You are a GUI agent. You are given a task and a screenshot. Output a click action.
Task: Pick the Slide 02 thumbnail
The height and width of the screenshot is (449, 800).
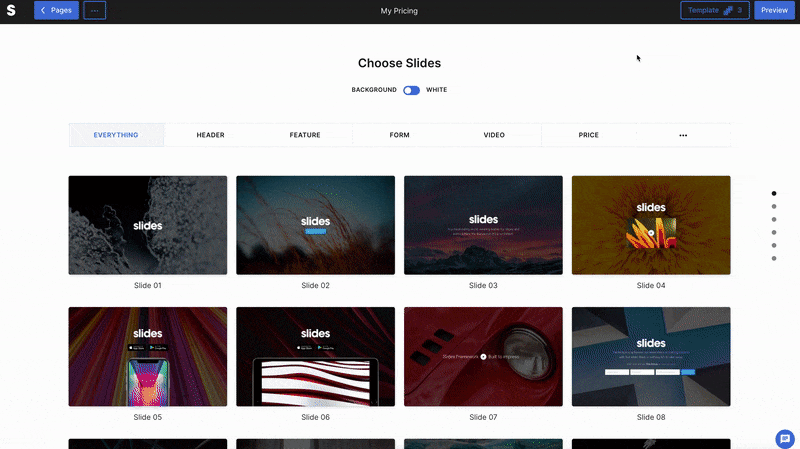(315, 225)
